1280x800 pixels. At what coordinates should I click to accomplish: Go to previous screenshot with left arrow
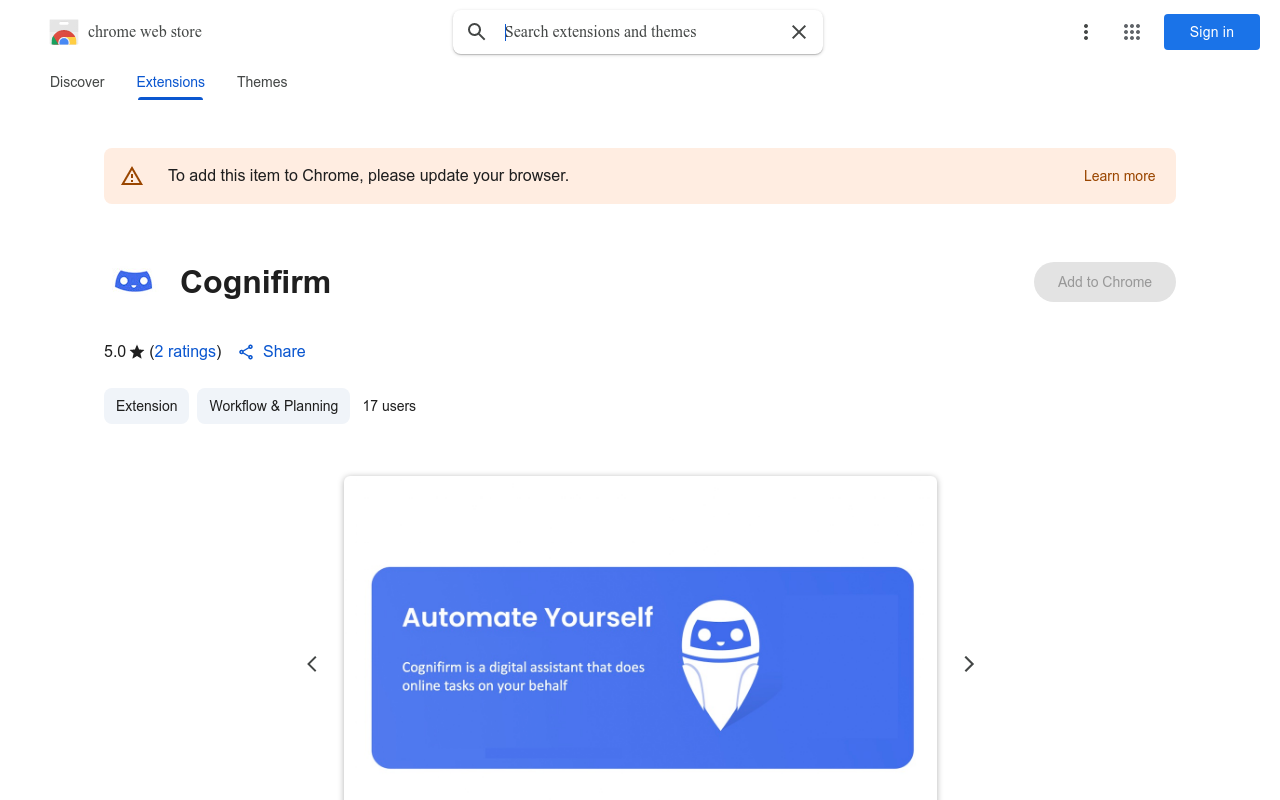[312, 664]
